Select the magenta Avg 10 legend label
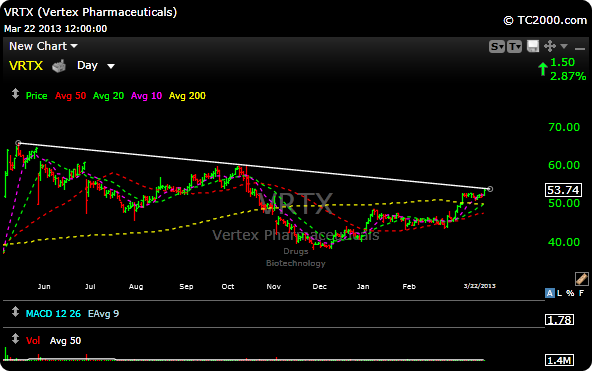The width and height of the screenshot is (592, 371). click(x=146, y=96)
